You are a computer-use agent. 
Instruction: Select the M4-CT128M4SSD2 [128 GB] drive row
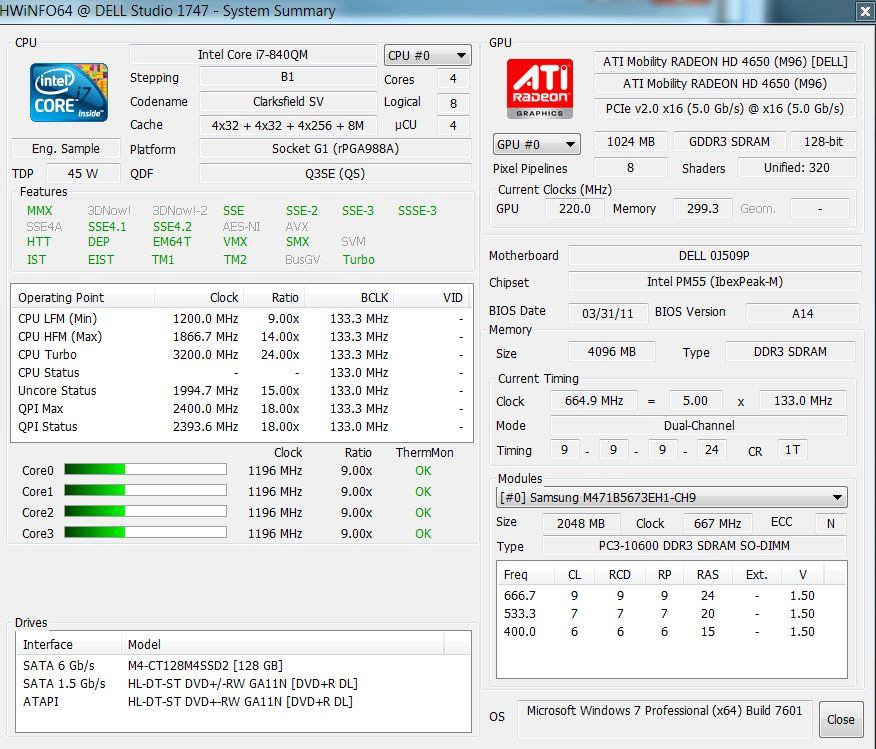[243, 665]
